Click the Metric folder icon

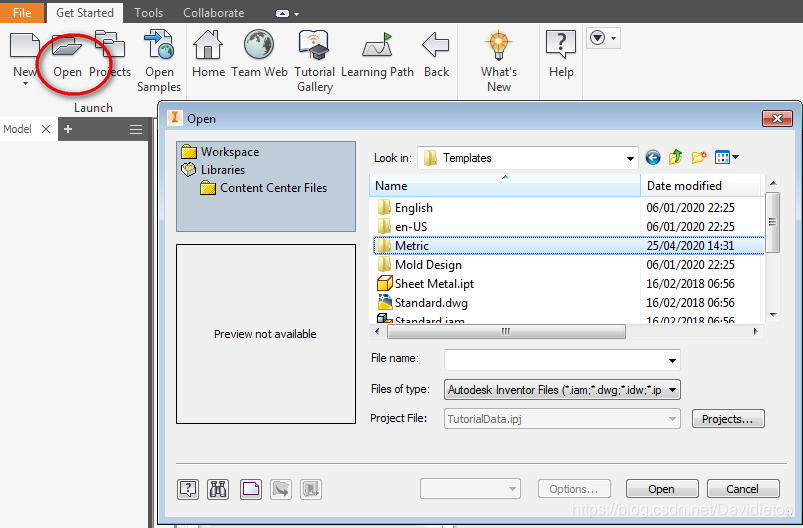click(384, 246)
